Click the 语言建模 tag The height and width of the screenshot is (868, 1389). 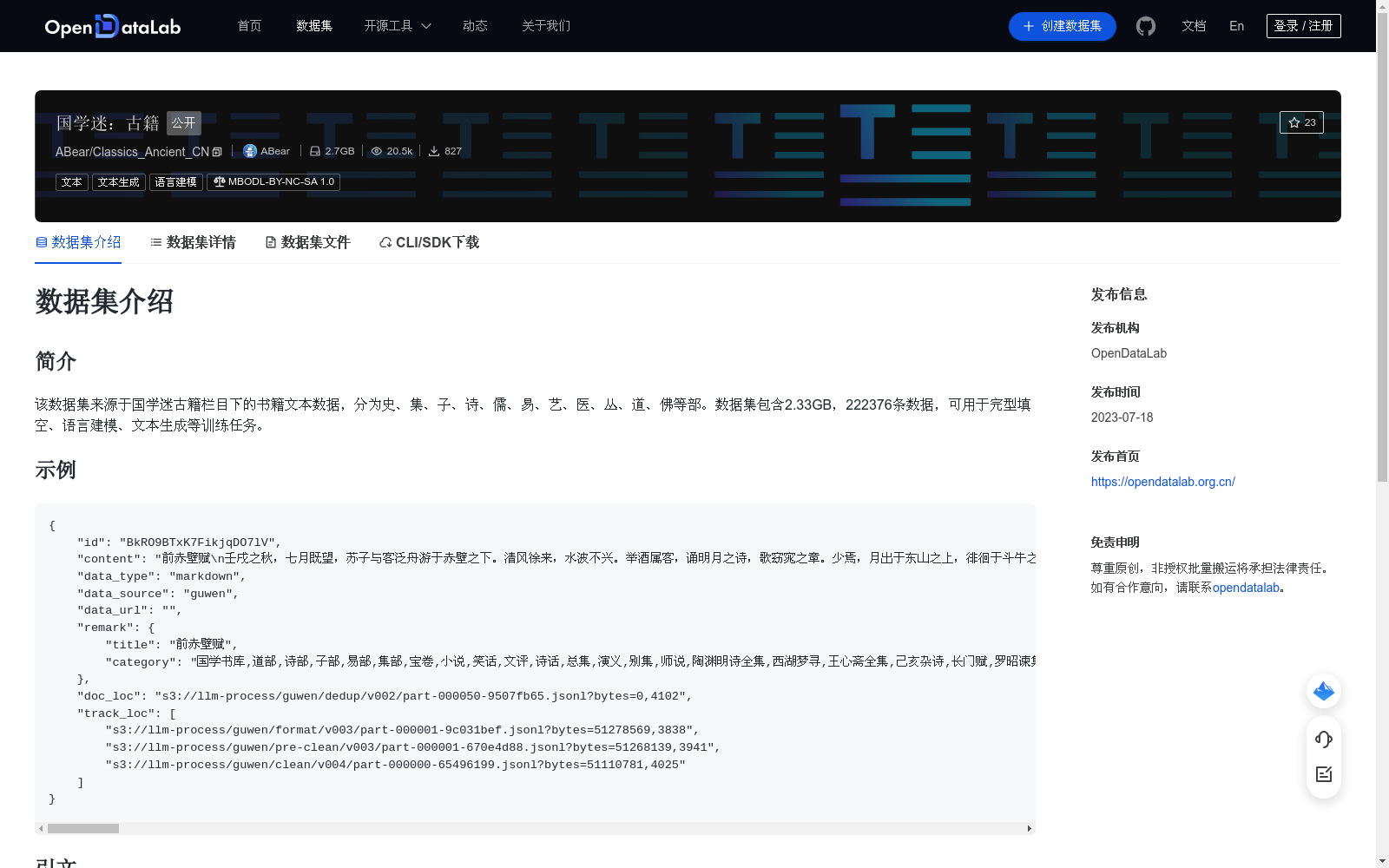point(176,182)
